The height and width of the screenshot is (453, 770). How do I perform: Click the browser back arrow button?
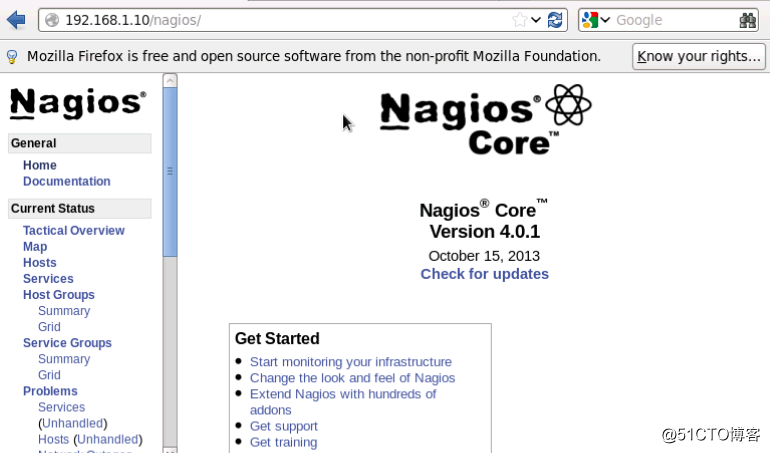pyautogui.click(x=16, y=20)
